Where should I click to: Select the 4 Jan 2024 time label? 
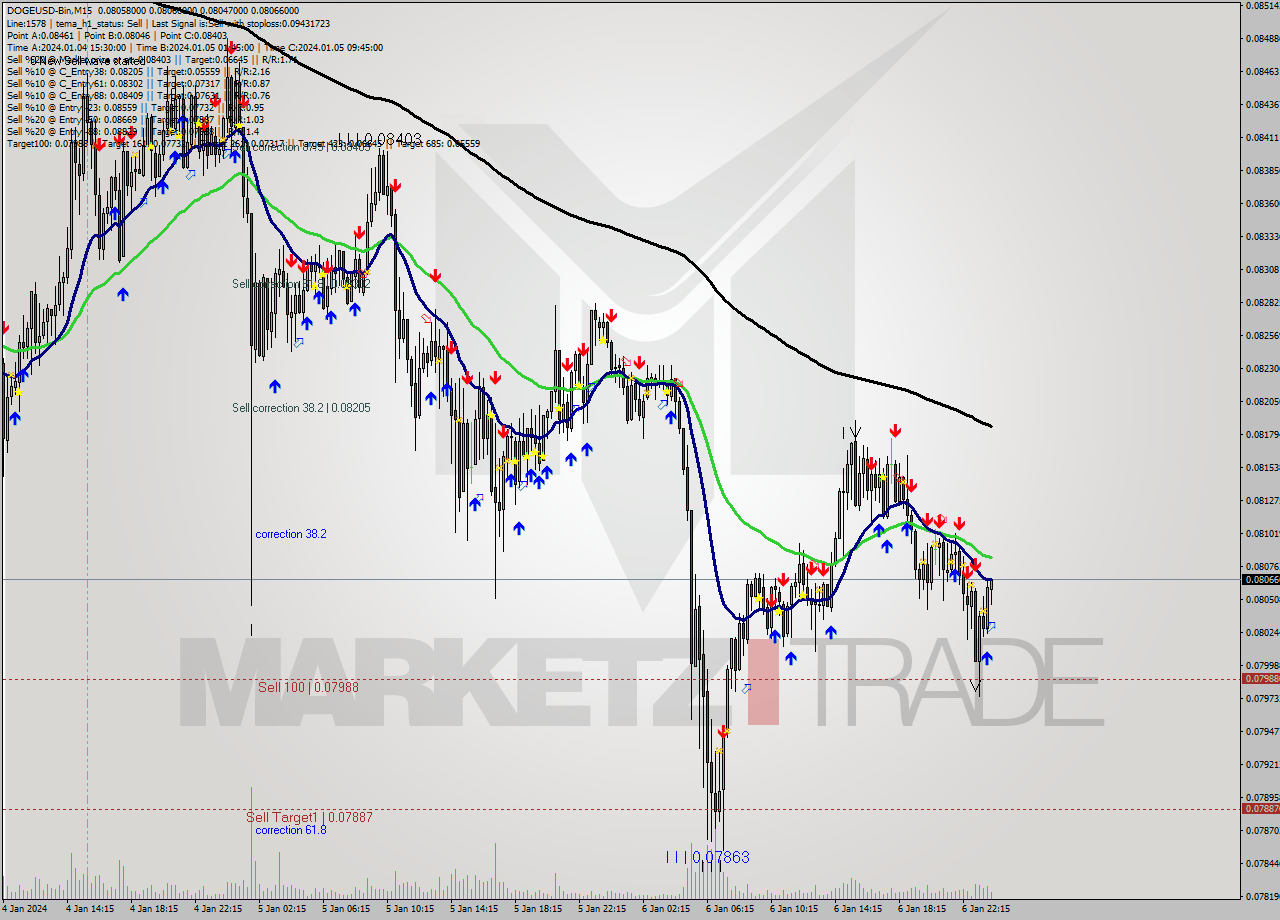[x=23, y=910]
